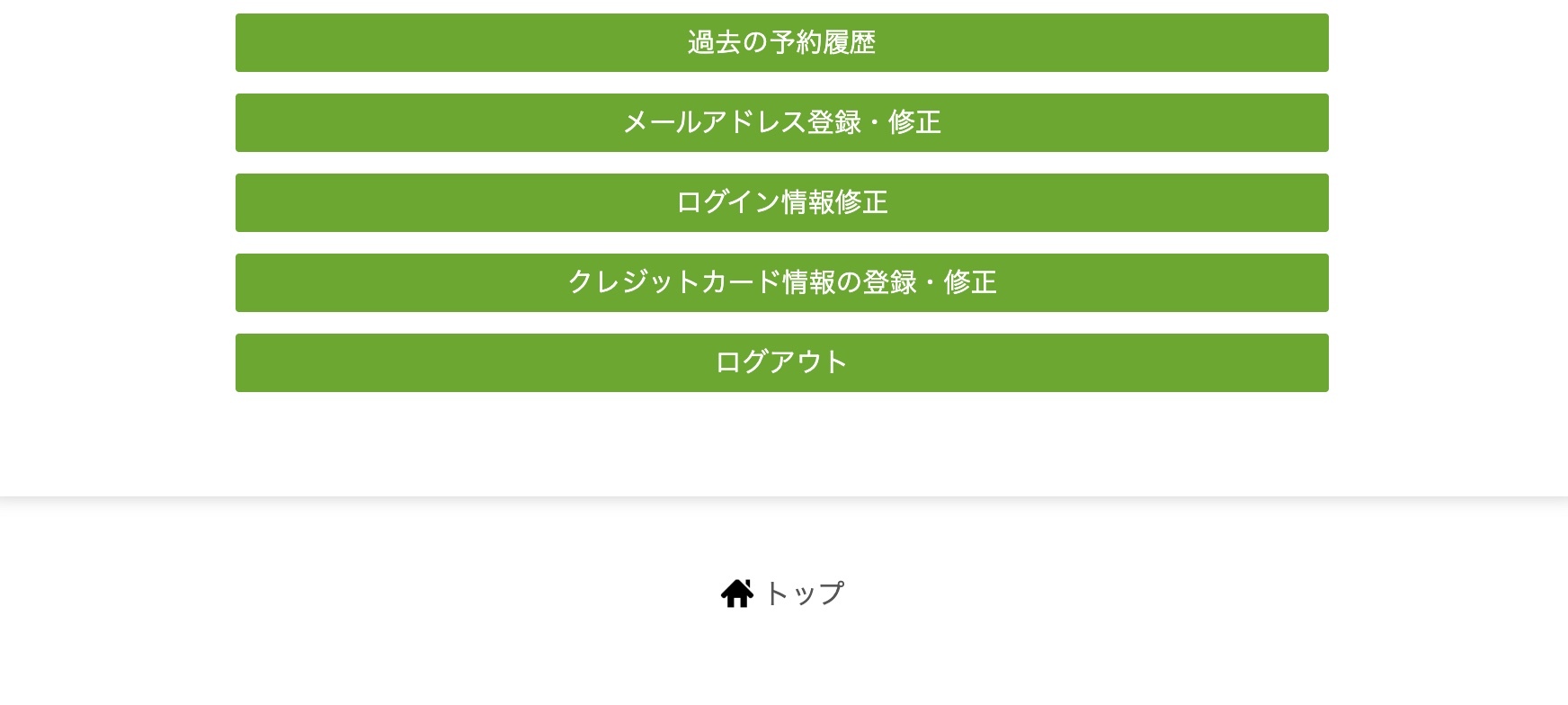Sign out with the last green button
Image resolution: width=1568 pixels, height=705 pixels.
click(781, 362)
